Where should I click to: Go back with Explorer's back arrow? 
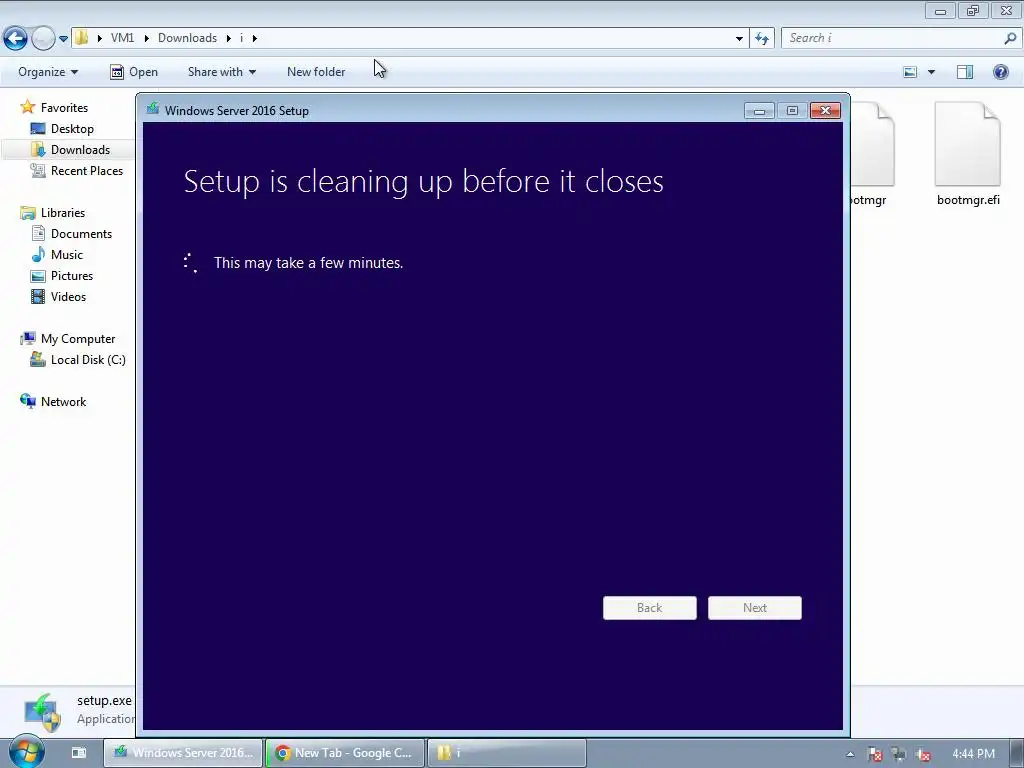pyautogui.click(x=15, y=39)
